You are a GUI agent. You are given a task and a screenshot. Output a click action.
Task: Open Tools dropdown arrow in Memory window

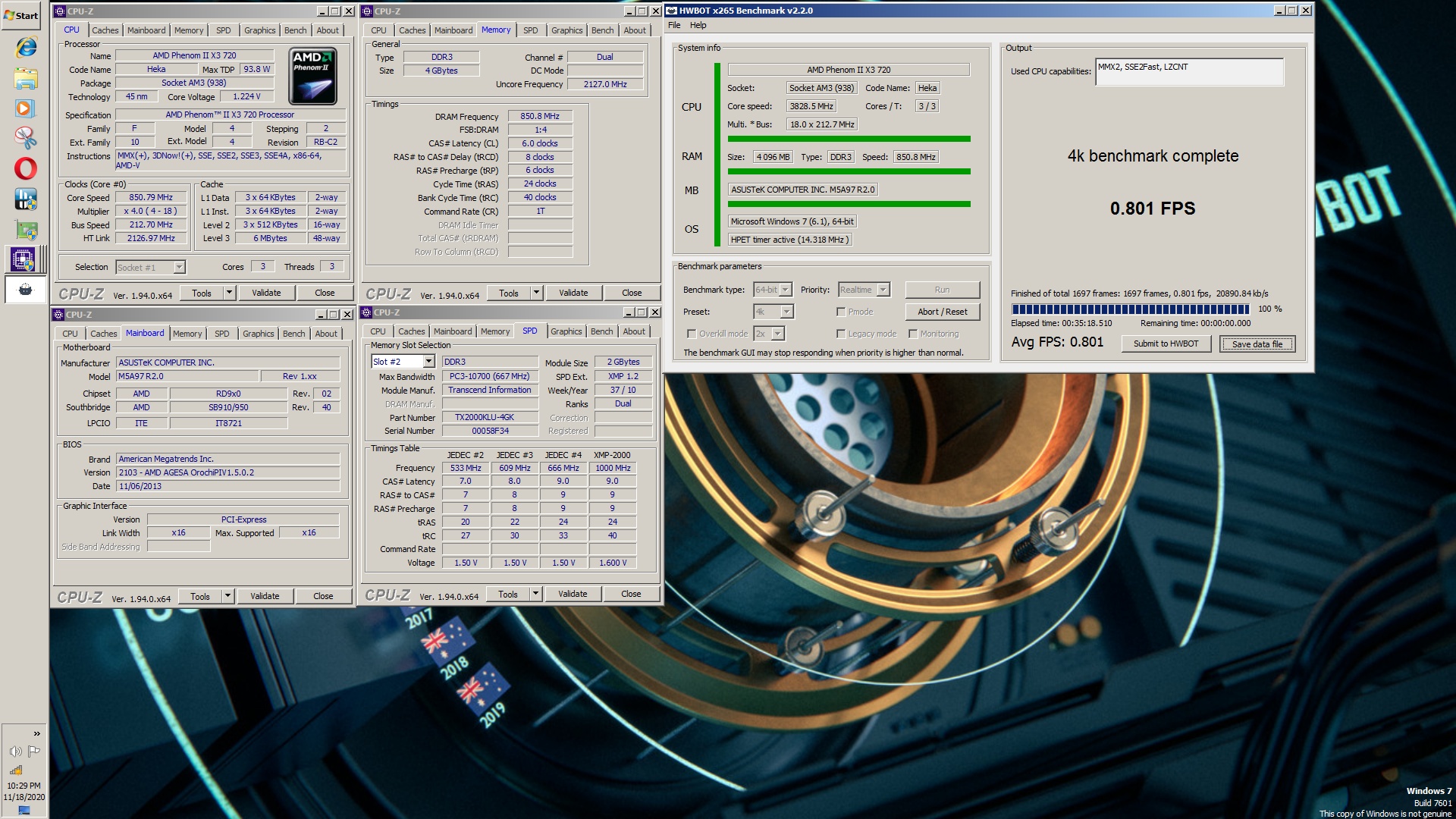tap(536, 293)
